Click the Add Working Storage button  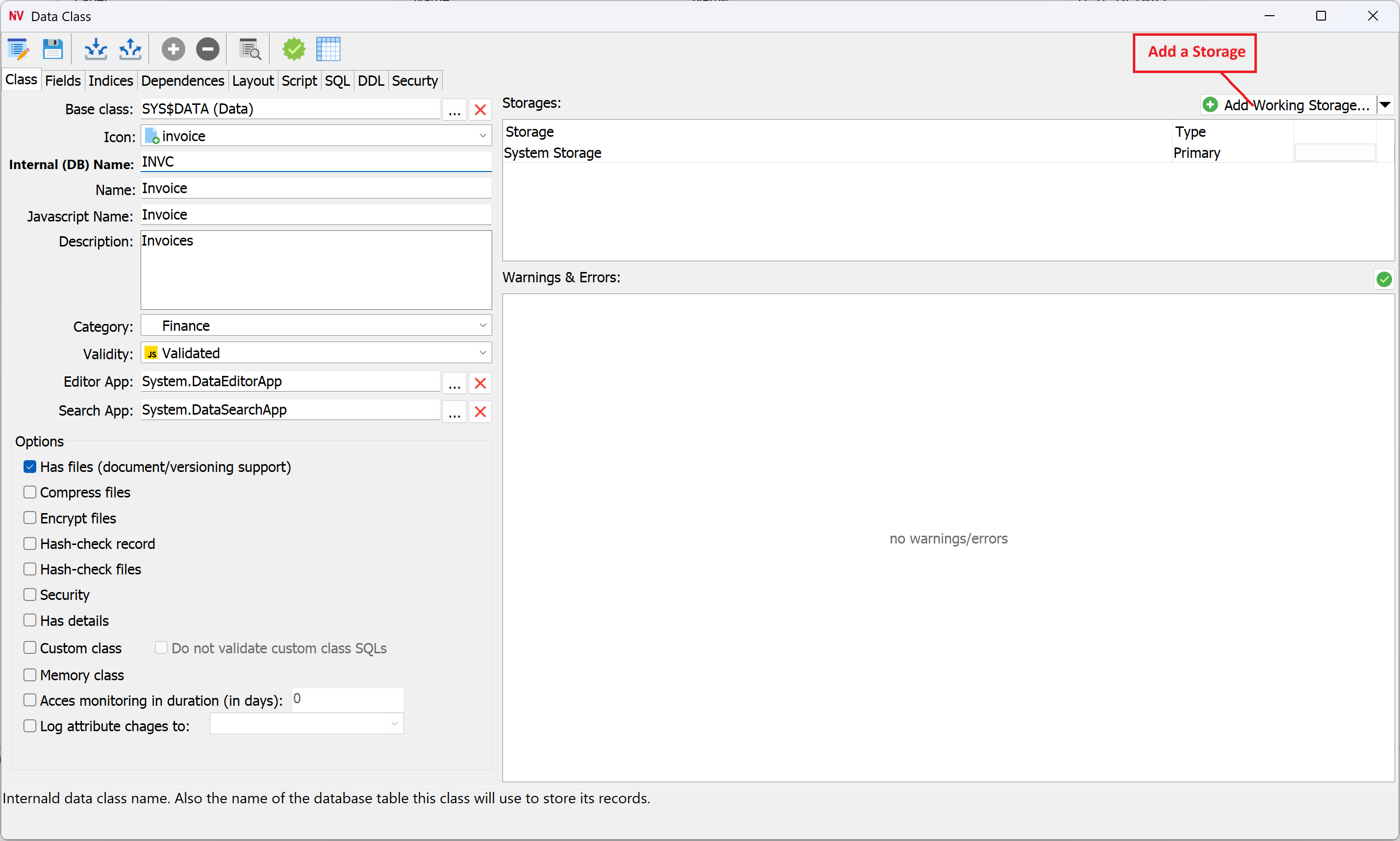coord(1287,105)
